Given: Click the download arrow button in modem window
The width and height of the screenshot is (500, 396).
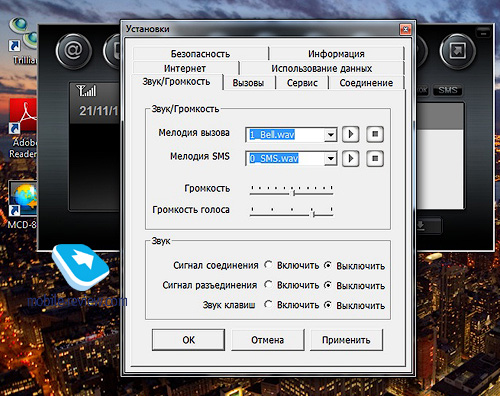Looking at the screenshot, I should [429, 226].
